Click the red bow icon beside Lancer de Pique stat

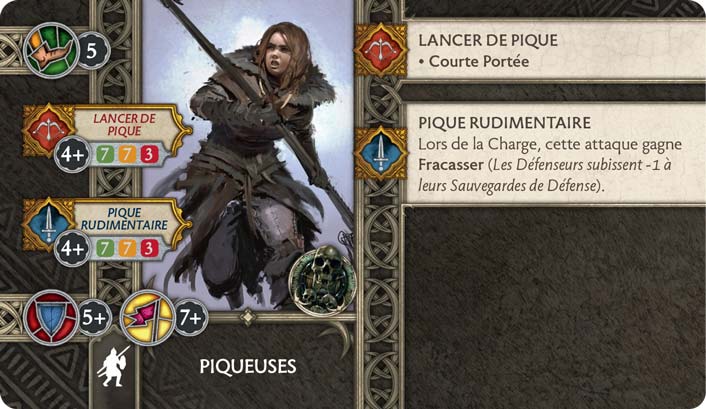[48, 130]
